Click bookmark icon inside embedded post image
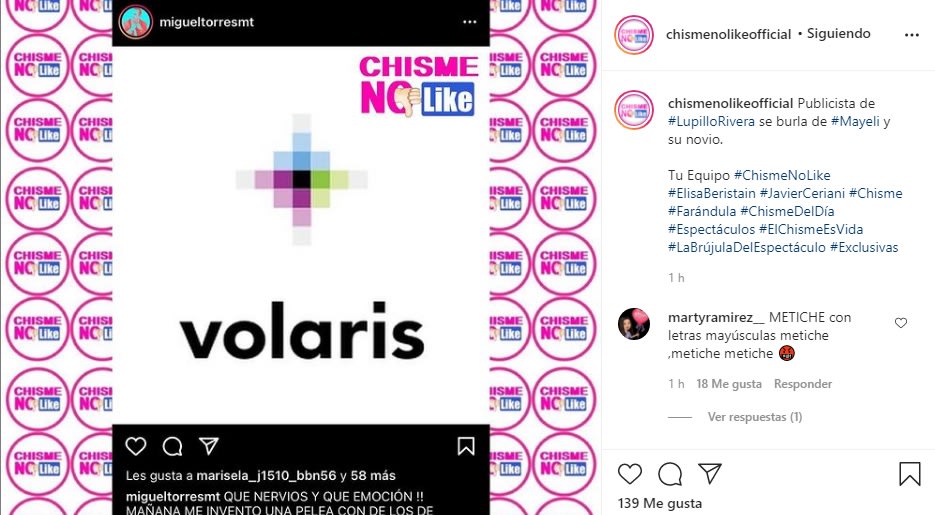Screen dimensions: 935x515 pos(466,446)
